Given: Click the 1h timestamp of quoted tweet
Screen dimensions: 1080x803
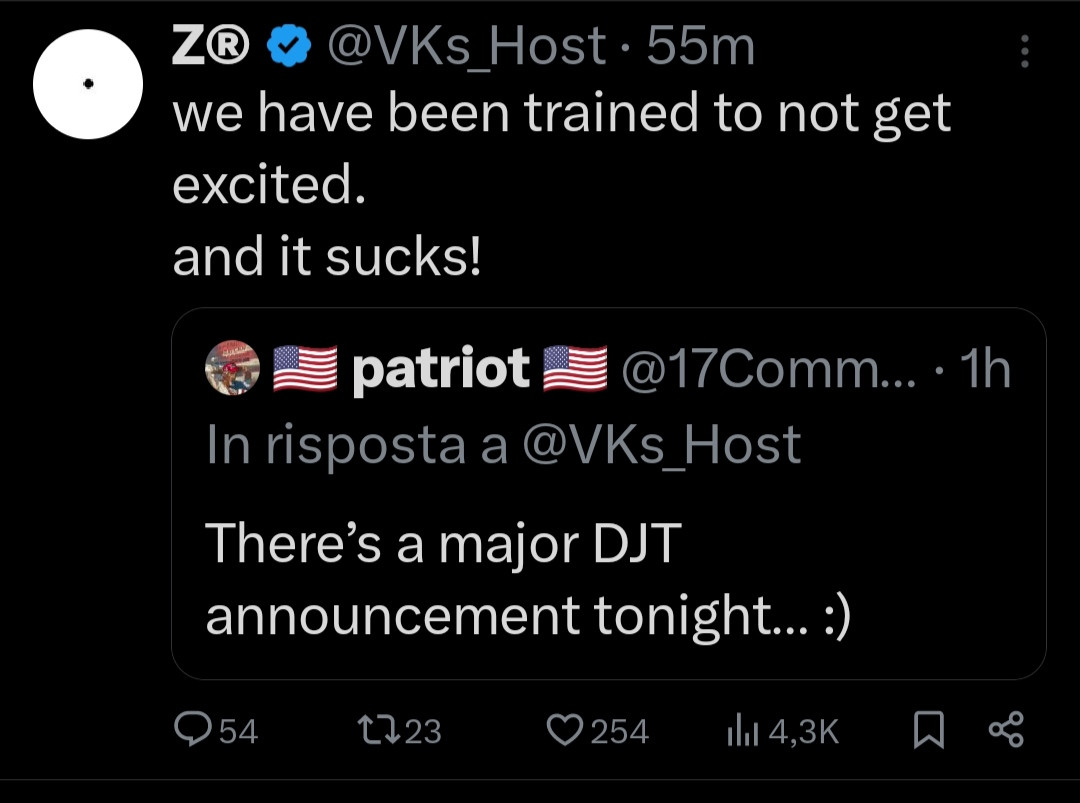Looking at the screenshot, I should click(x=983, y=369).
